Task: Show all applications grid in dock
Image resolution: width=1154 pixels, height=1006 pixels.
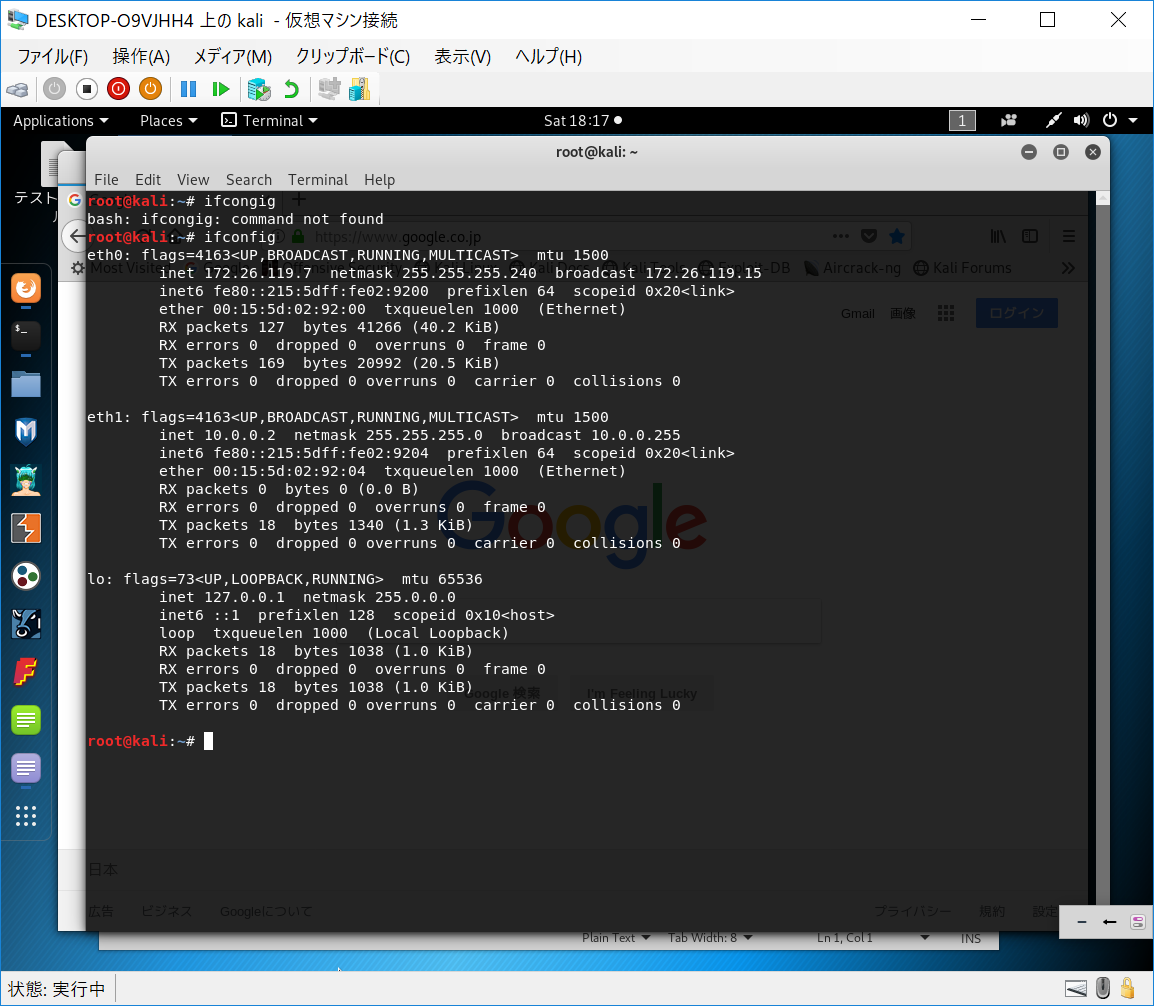Action: (x=26, y=816)
